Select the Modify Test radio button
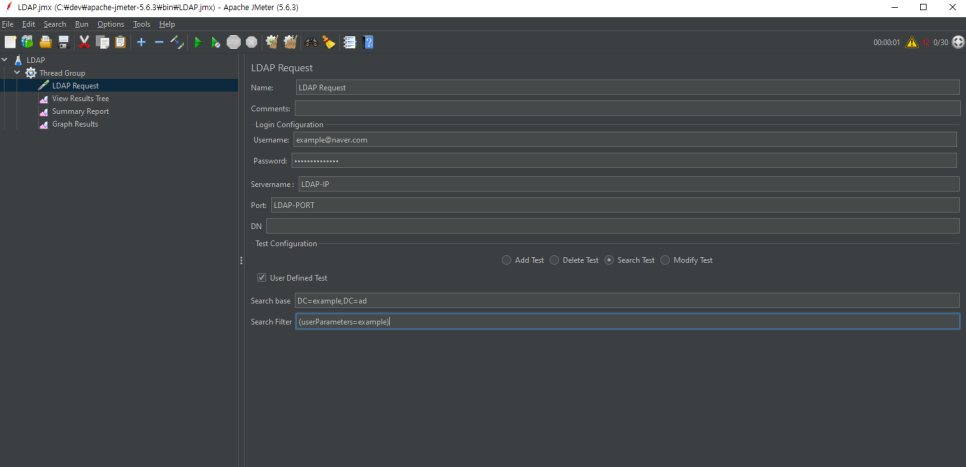The image size is (966, 467). click(665, 260)
